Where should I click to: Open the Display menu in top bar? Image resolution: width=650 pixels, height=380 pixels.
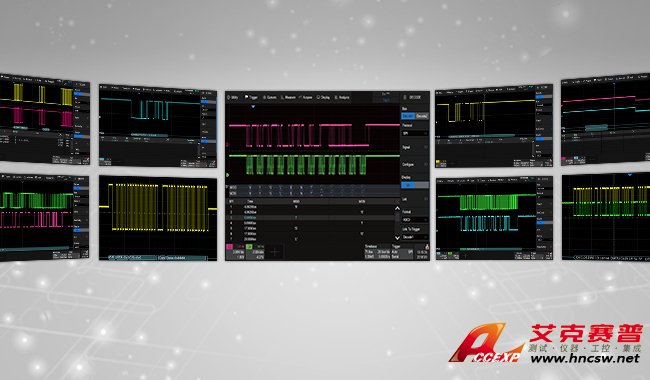[x=323, y=97]
